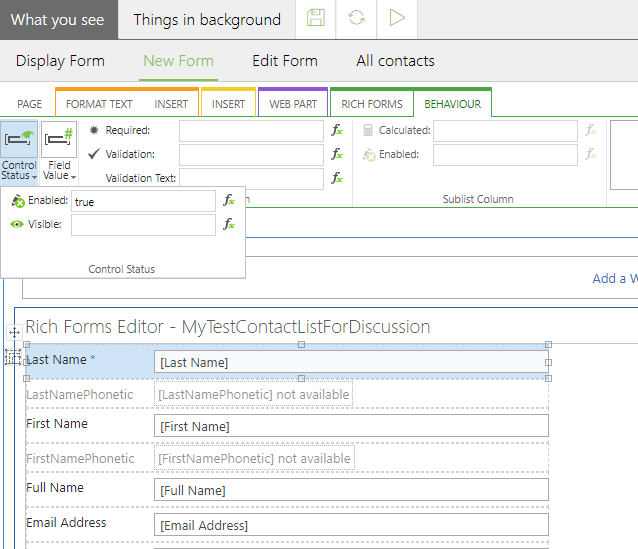Select the [First Name] field box
Image resolution: width=638 pixels, height=549 pixels.
pos(351,427)
